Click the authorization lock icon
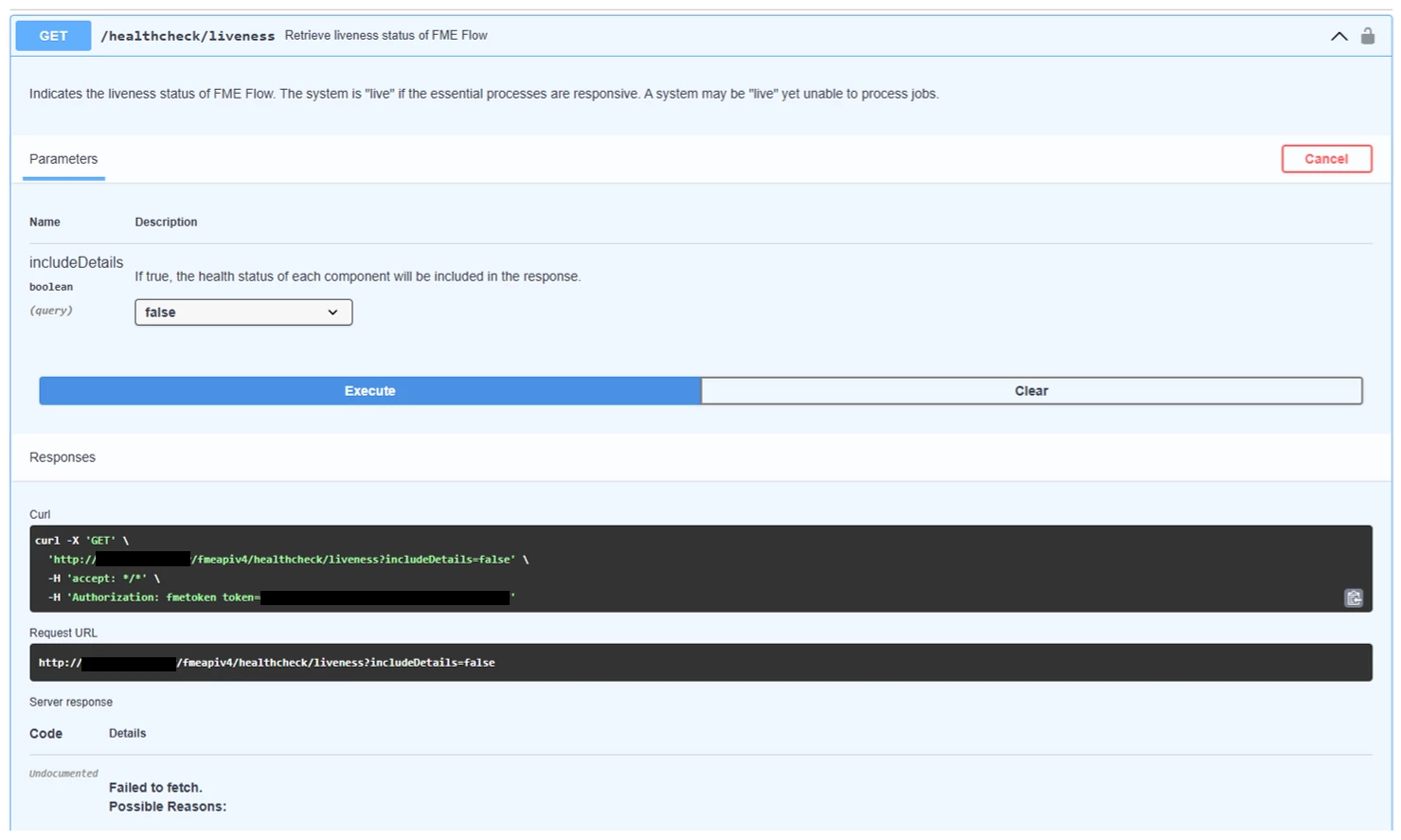 (1367, 36)
